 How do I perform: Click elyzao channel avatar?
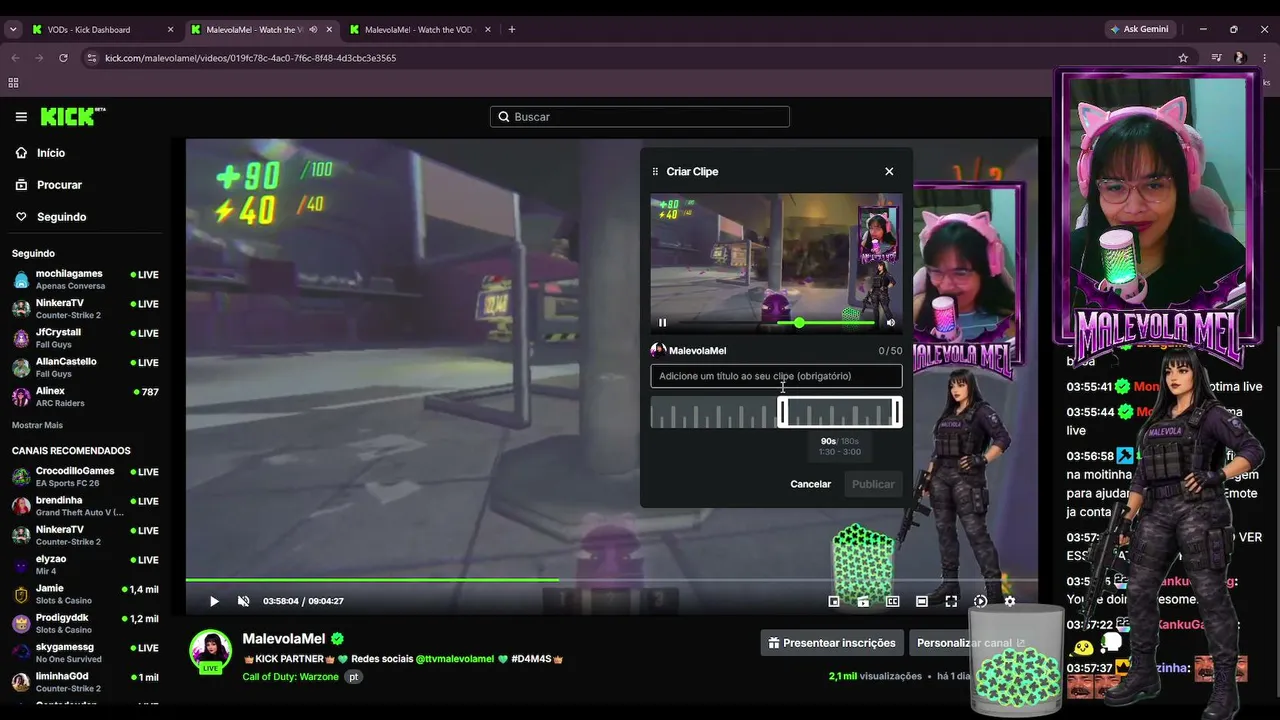(21, 565)
